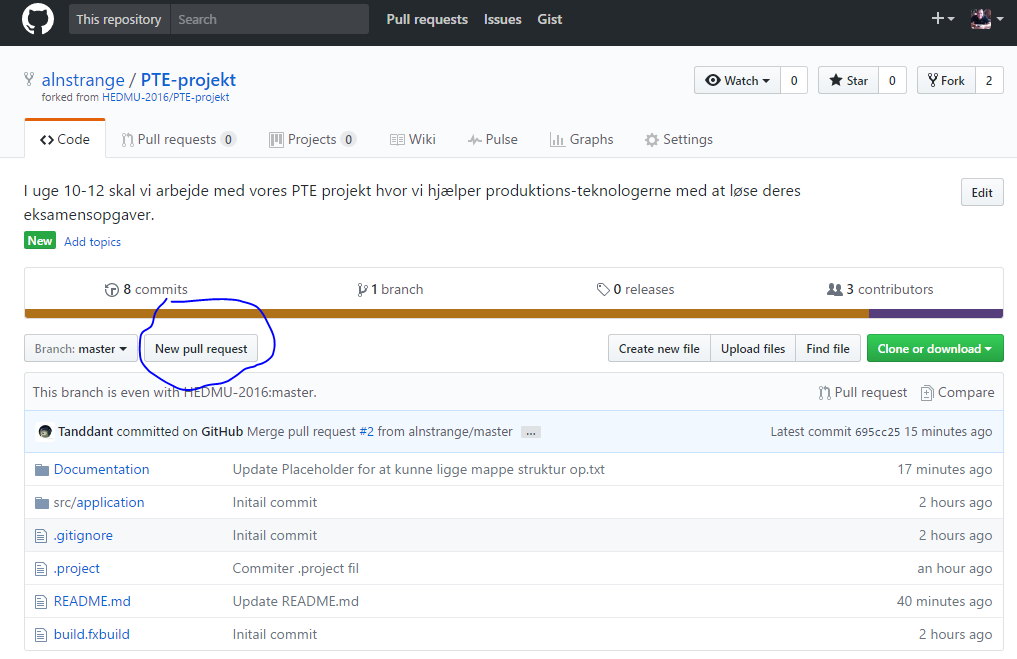
Task: Click the Pull request link beside Compare
Action: [863, 392]
